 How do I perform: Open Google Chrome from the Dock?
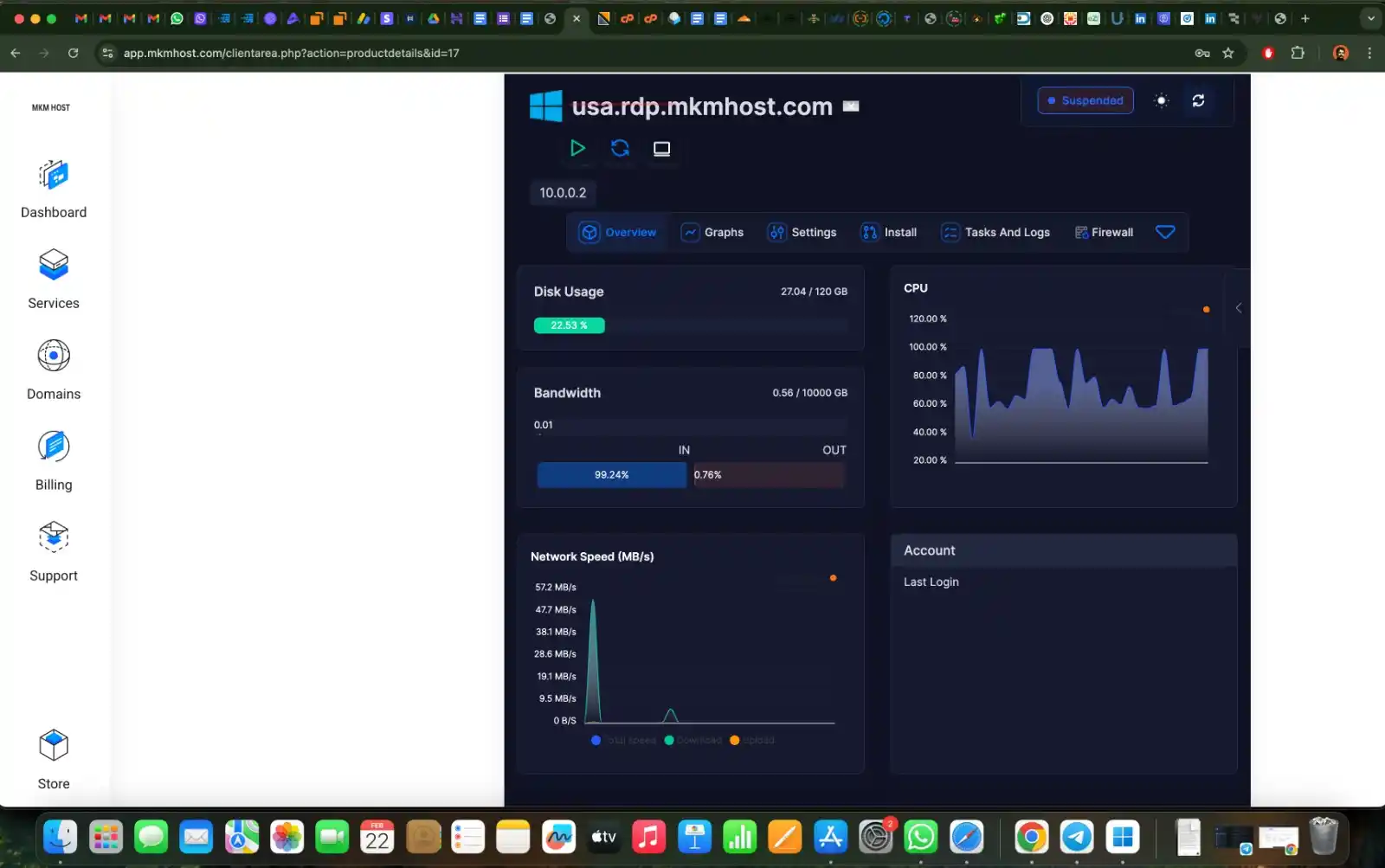1031,837
